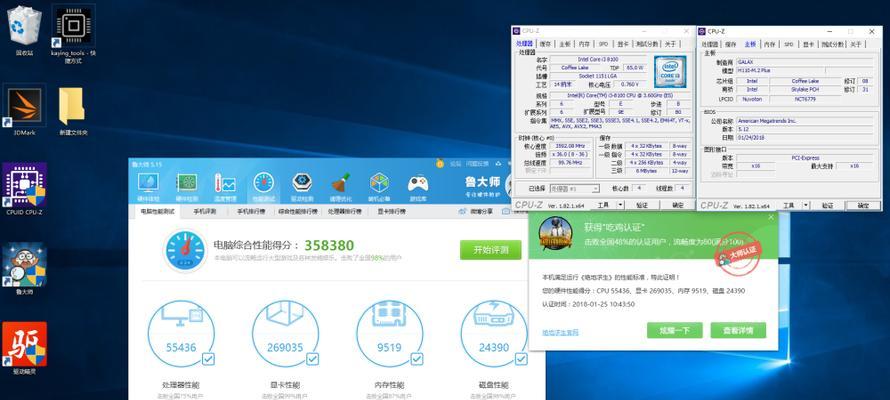Click the 358380 overall score value
Screen dimensions: 890x400
329,245
